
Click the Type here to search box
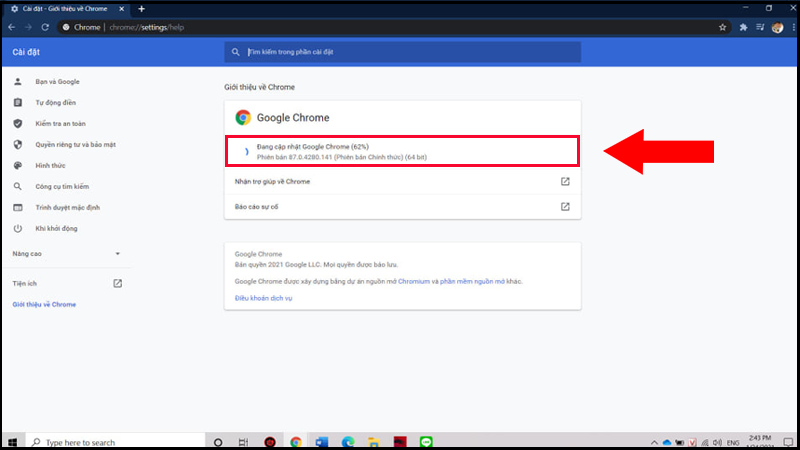point(115,442)
